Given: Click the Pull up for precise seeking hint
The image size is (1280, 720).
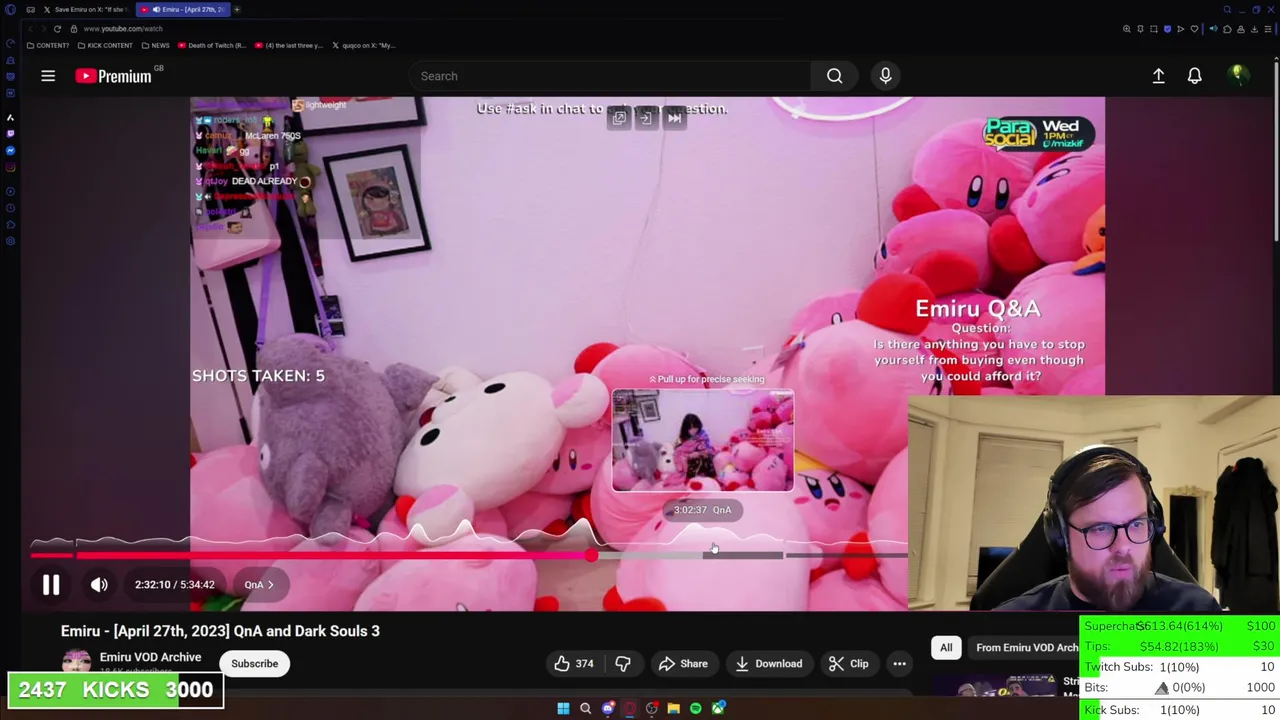Looking at the screenshot, I should tap(706, 379).
